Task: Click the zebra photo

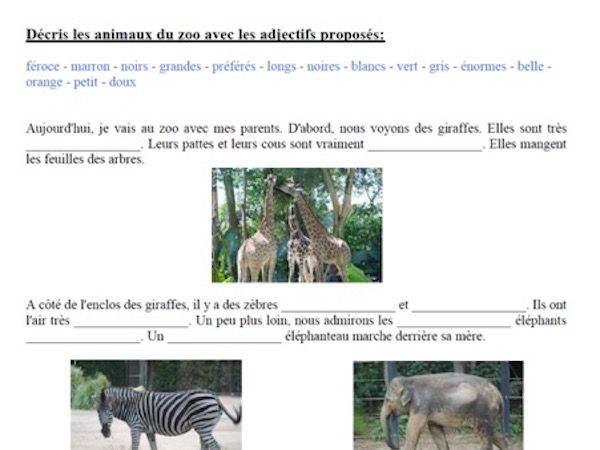Action: [156, 405]
